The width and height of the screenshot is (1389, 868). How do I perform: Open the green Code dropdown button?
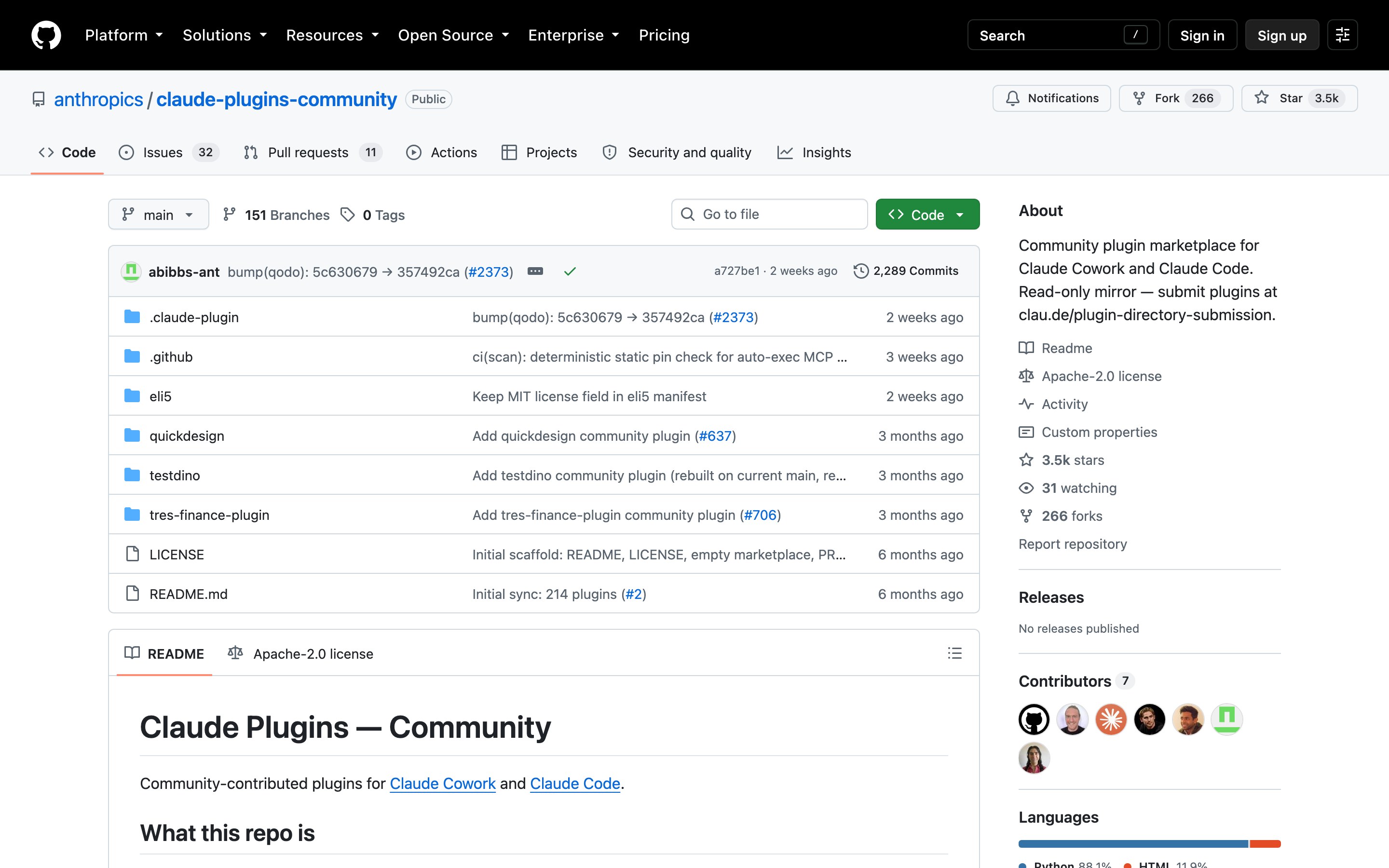(x=927, y=215)
